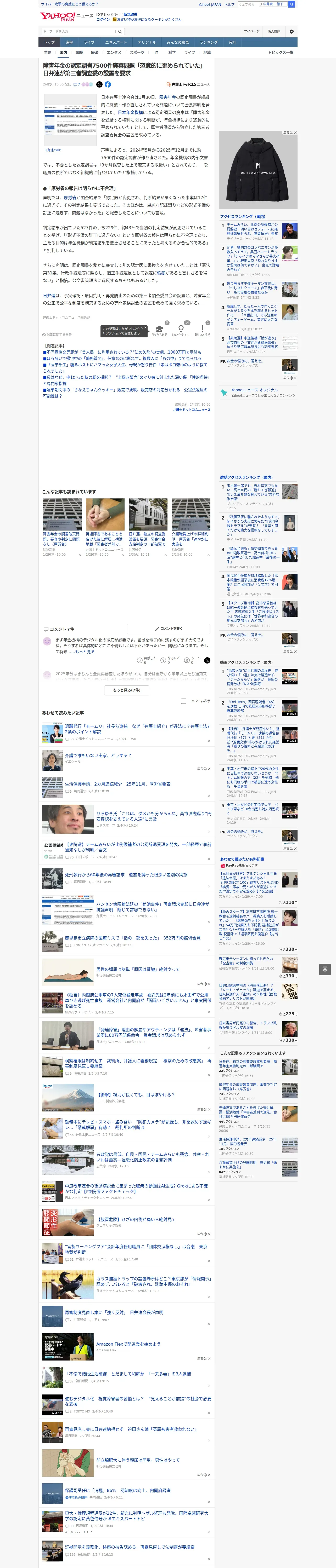This screenshot has width=336, height=1568.
Task: Check the コメント非表示 checkbox
Action: [x=183, y=701]
